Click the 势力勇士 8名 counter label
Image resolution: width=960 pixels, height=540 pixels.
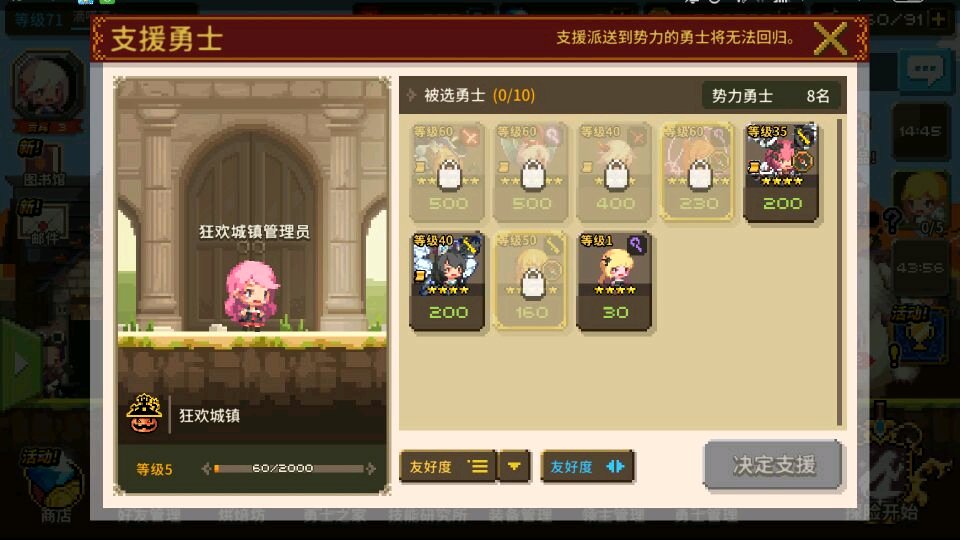click(771, 96)
